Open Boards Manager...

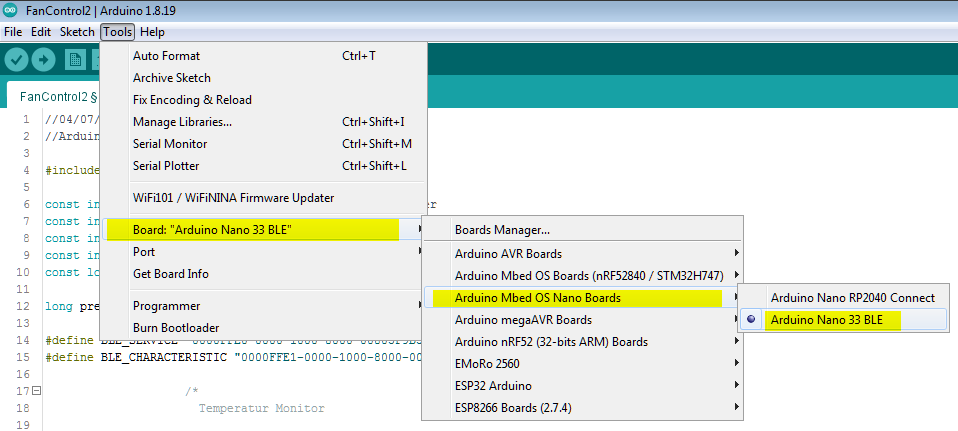tap(582, 230)
